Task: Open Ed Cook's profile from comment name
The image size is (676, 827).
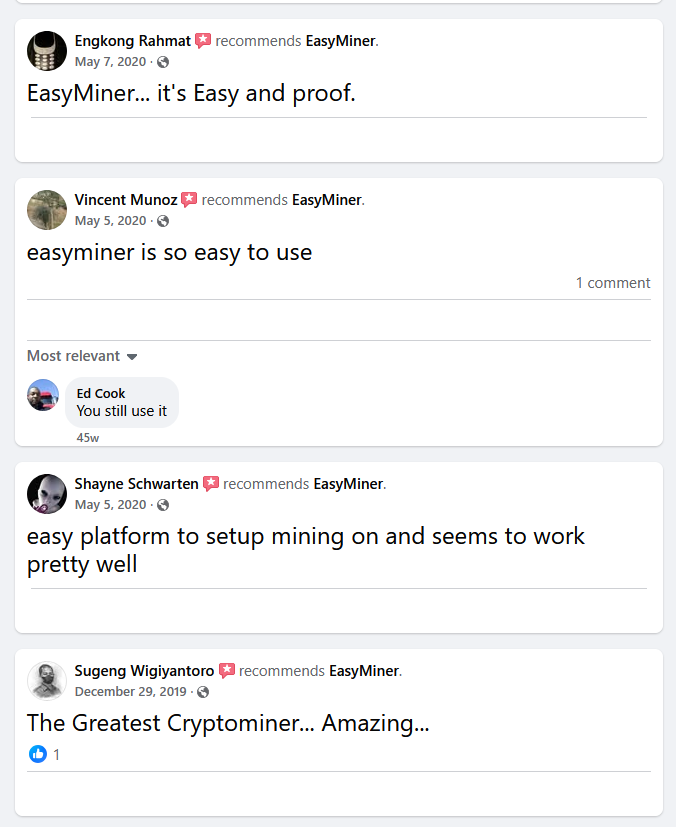Action: coord(101,393)
